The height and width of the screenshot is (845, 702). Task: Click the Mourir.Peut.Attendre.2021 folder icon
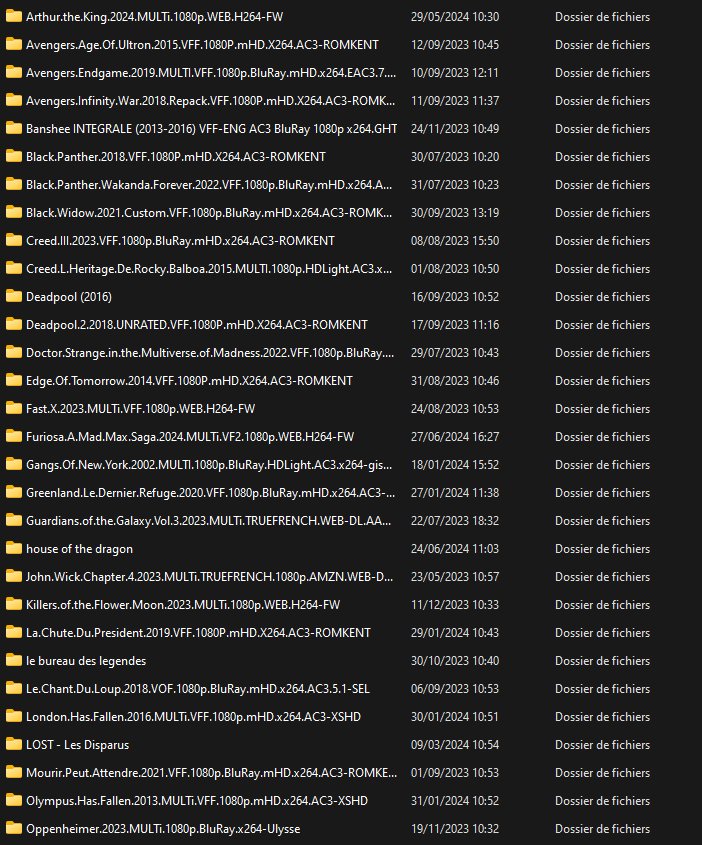pos(13,773)
